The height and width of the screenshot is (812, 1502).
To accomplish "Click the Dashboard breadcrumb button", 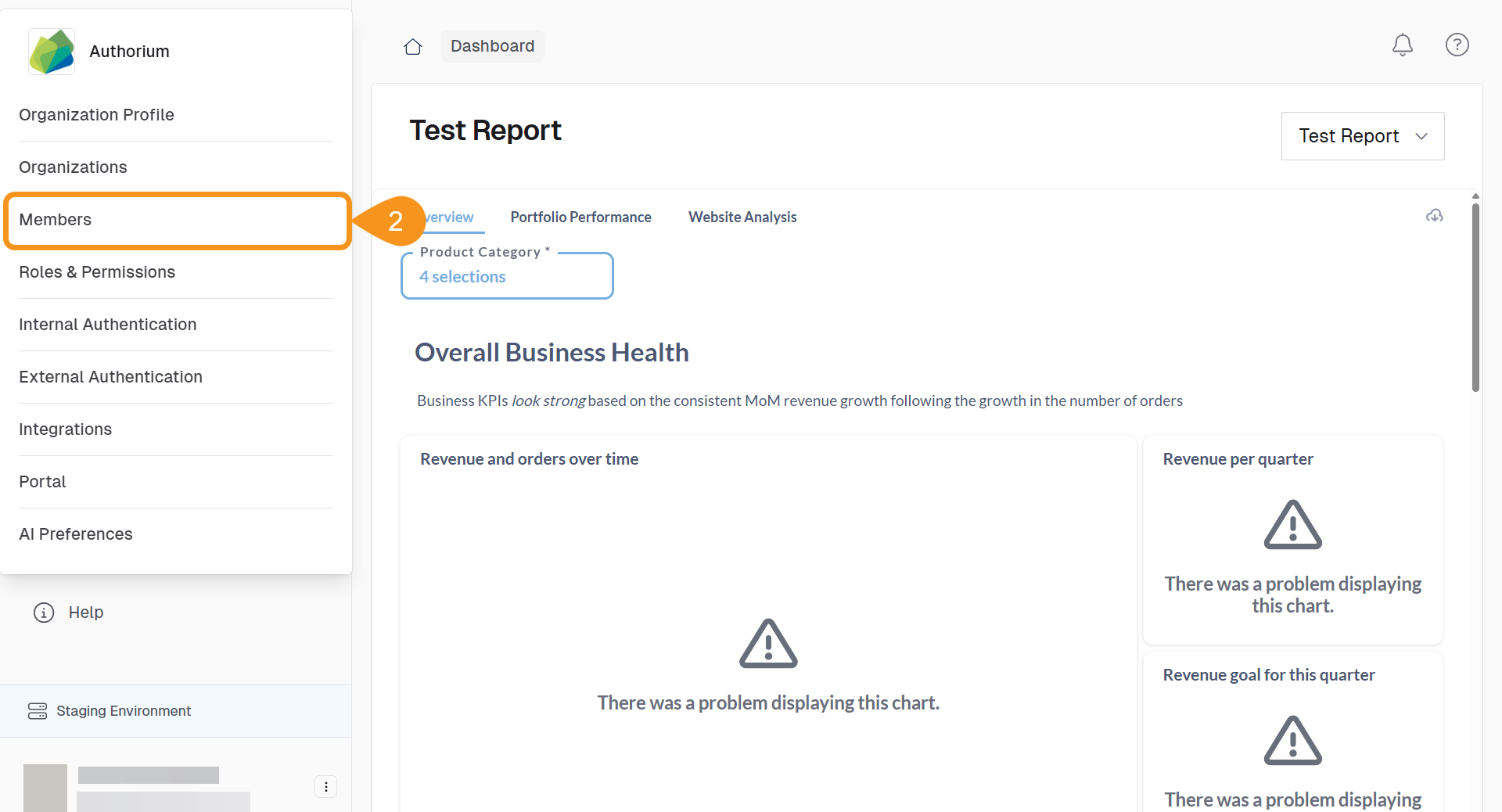I will coord(492,46).
